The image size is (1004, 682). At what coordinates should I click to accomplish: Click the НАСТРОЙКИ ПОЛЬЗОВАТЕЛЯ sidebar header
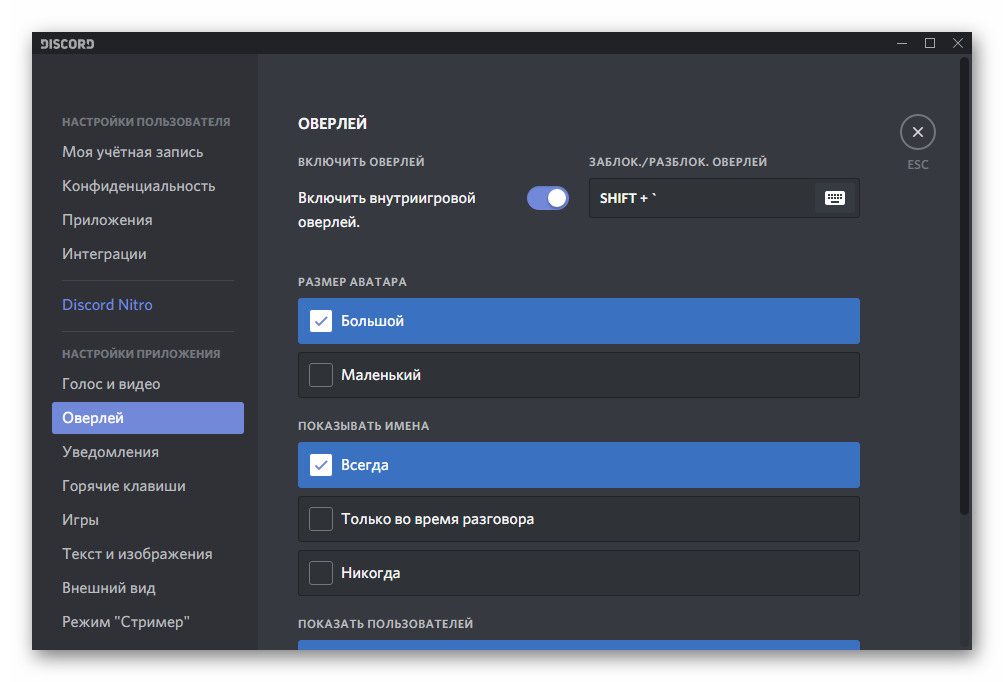pos(146,122)
